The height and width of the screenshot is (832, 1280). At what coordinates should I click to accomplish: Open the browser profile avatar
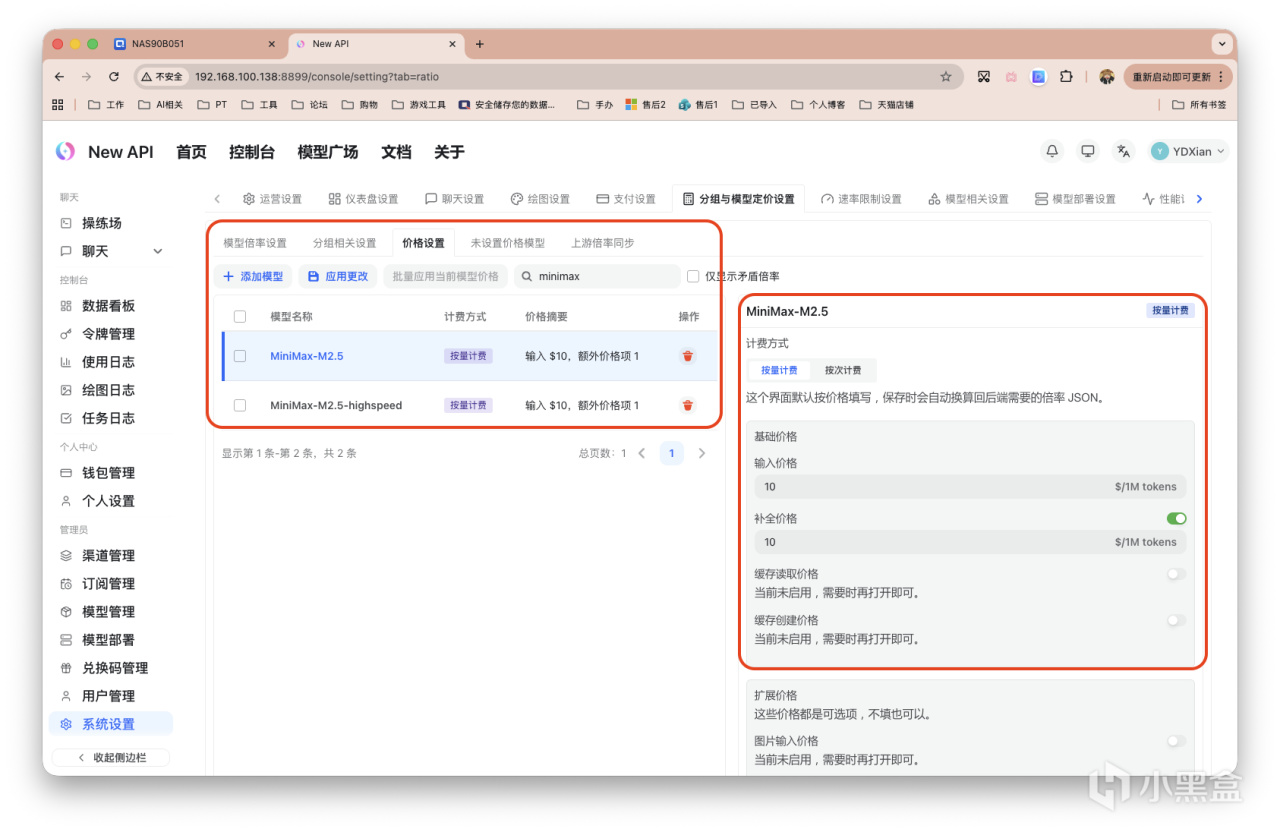(1107, 76)
